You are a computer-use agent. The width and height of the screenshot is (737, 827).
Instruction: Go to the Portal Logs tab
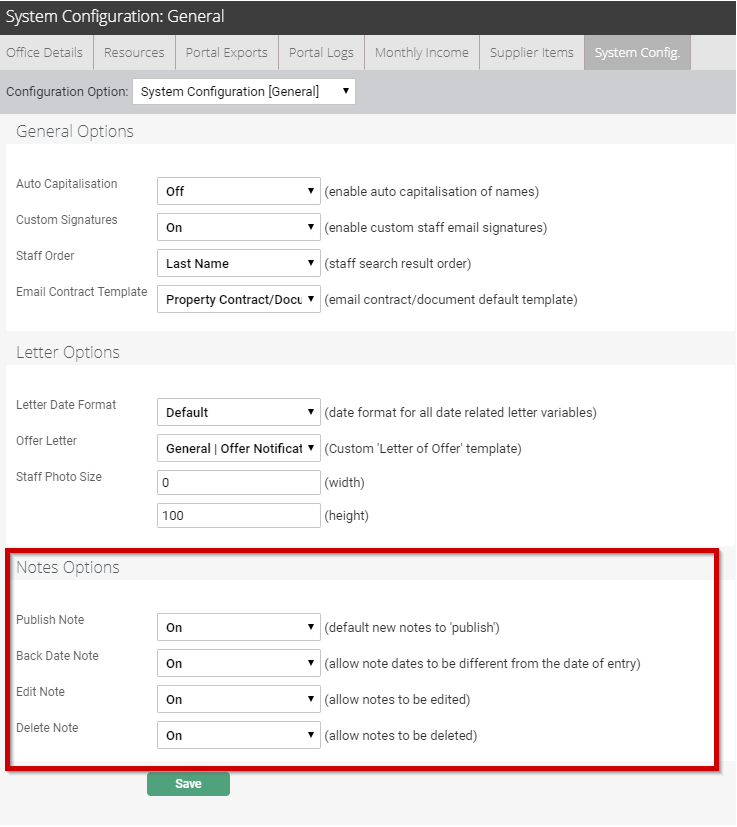(321, 53)
